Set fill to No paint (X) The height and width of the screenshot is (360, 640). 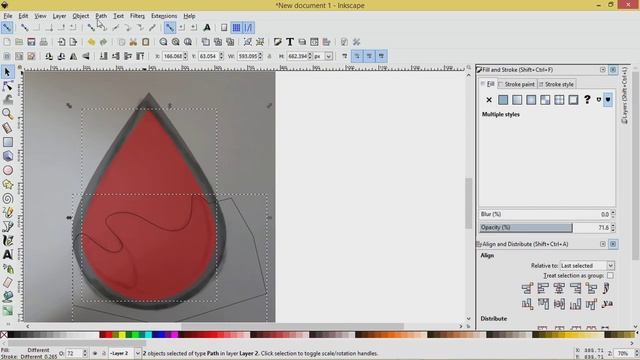pyautogui.click(x=489, y=100)
